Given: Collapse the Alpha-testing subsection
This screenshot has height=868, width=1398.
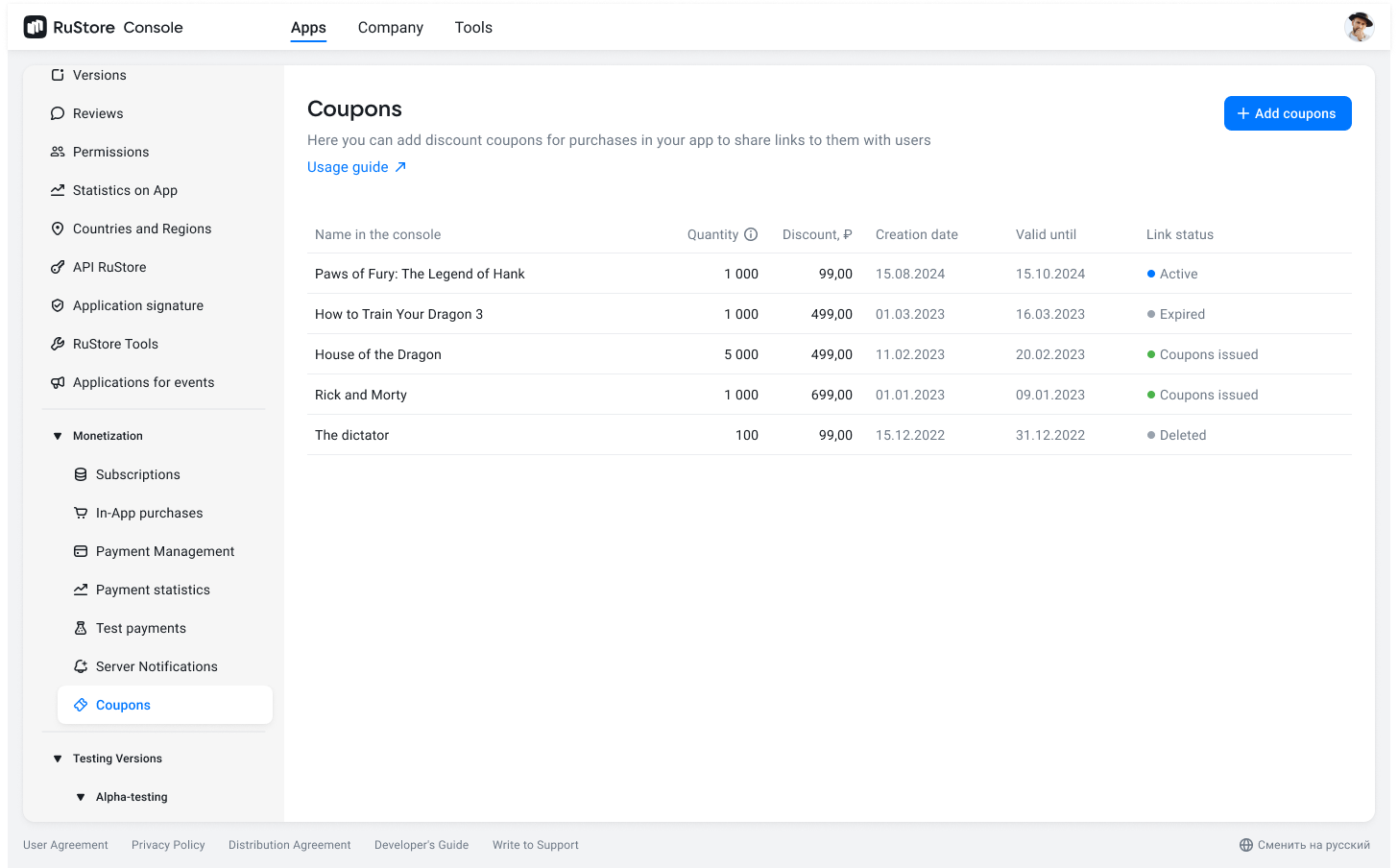Looking at the screenshot, I should point(81,797).
